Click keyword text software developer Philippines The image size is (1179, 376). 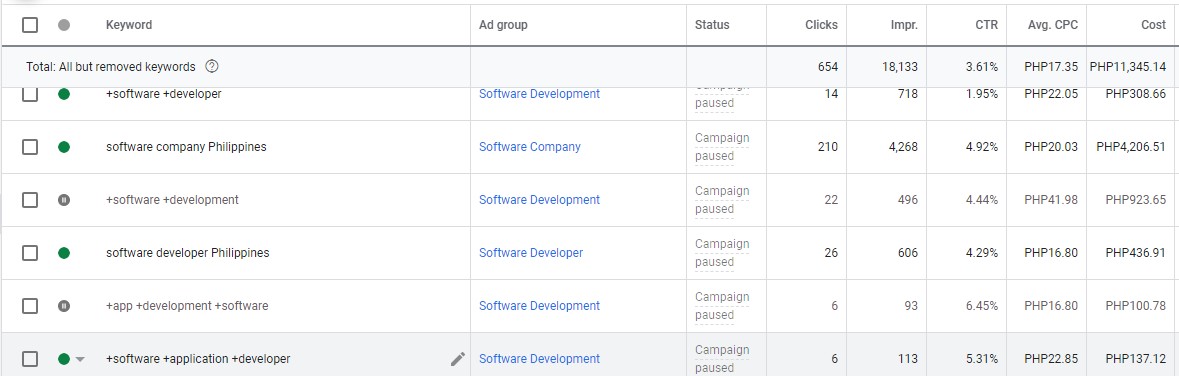coord(187,253)
